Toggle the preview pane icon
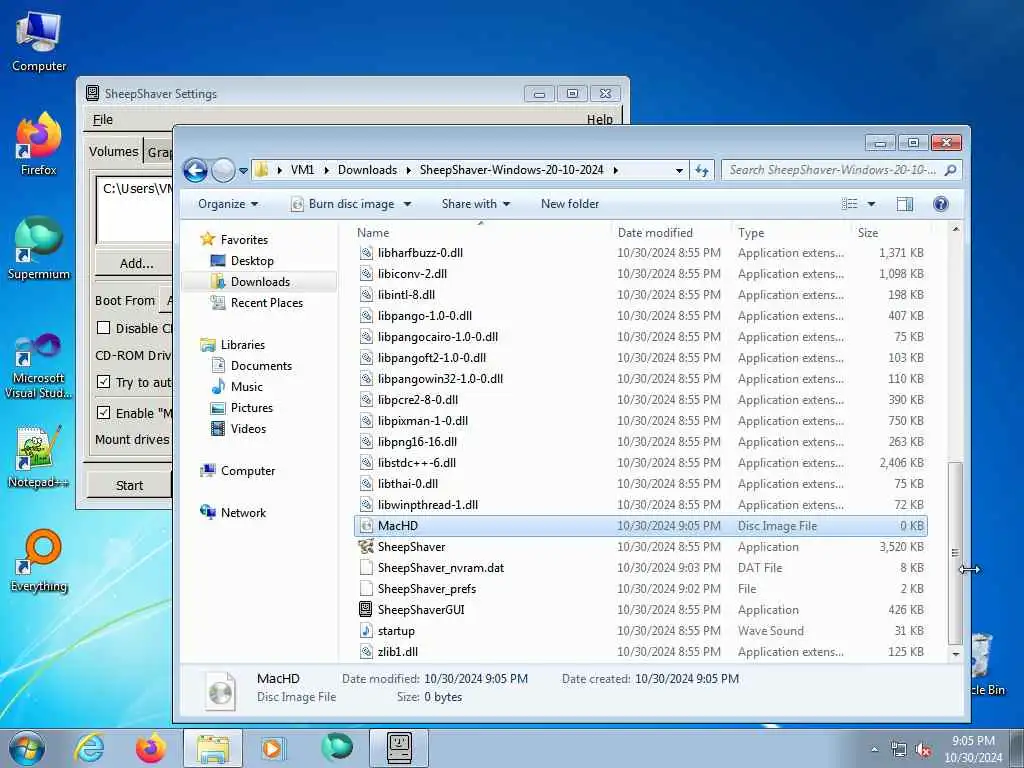The height and width of the screenshot is (768, 1024). [904, 204]
